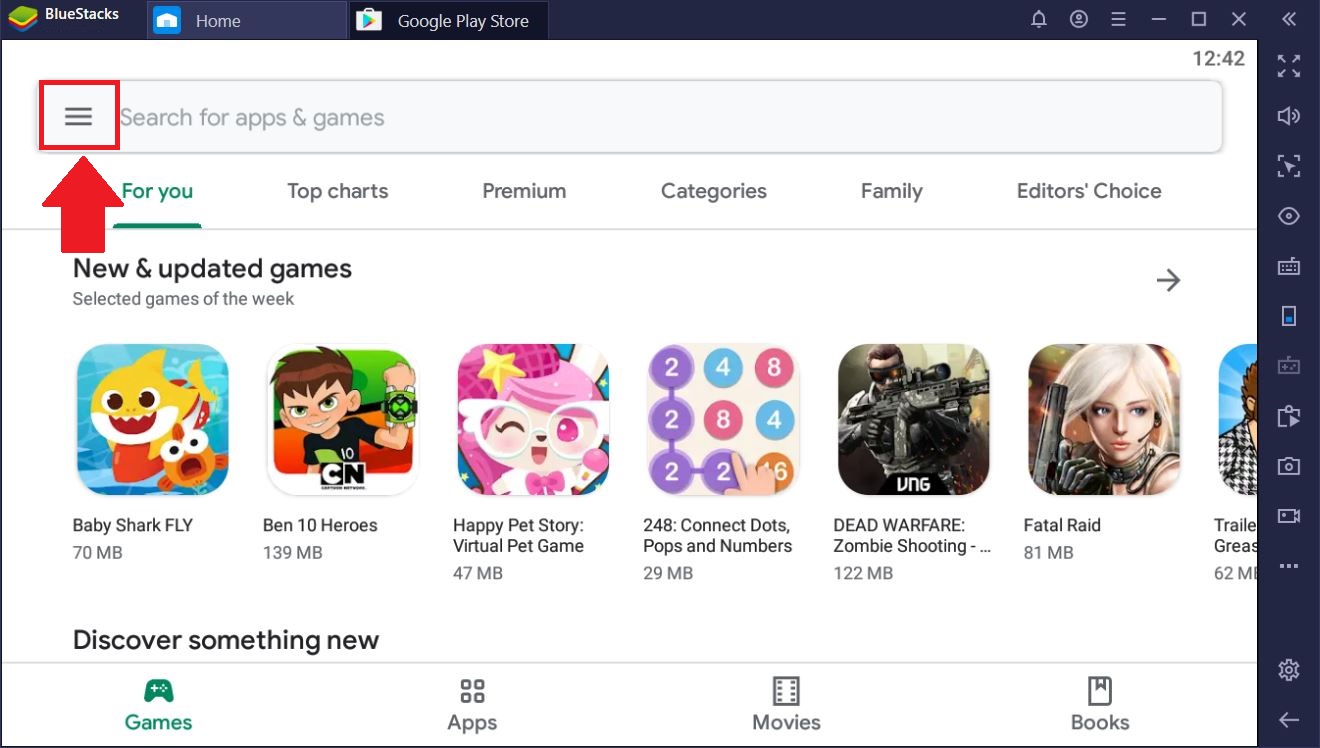
Task: Click the New & updated games heading
Action: [212, 268]
